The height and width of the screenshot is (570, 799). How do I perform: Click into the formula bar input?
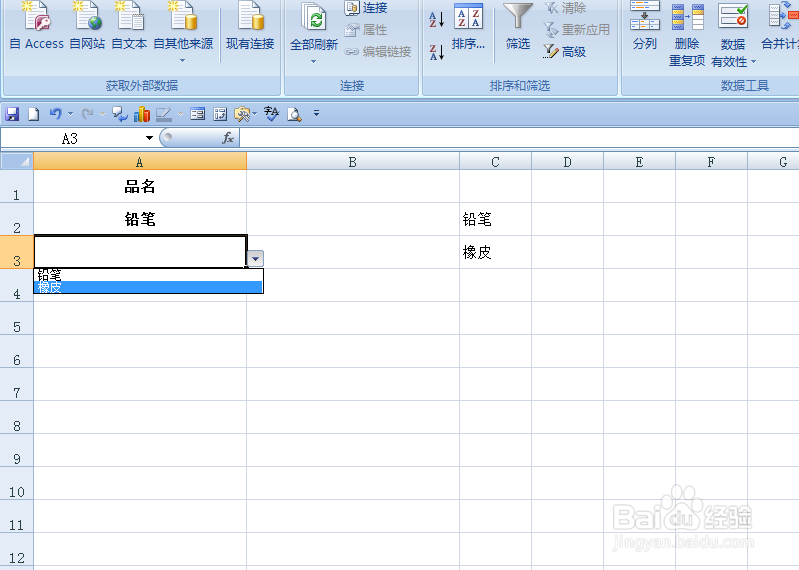tap(519, 138)
